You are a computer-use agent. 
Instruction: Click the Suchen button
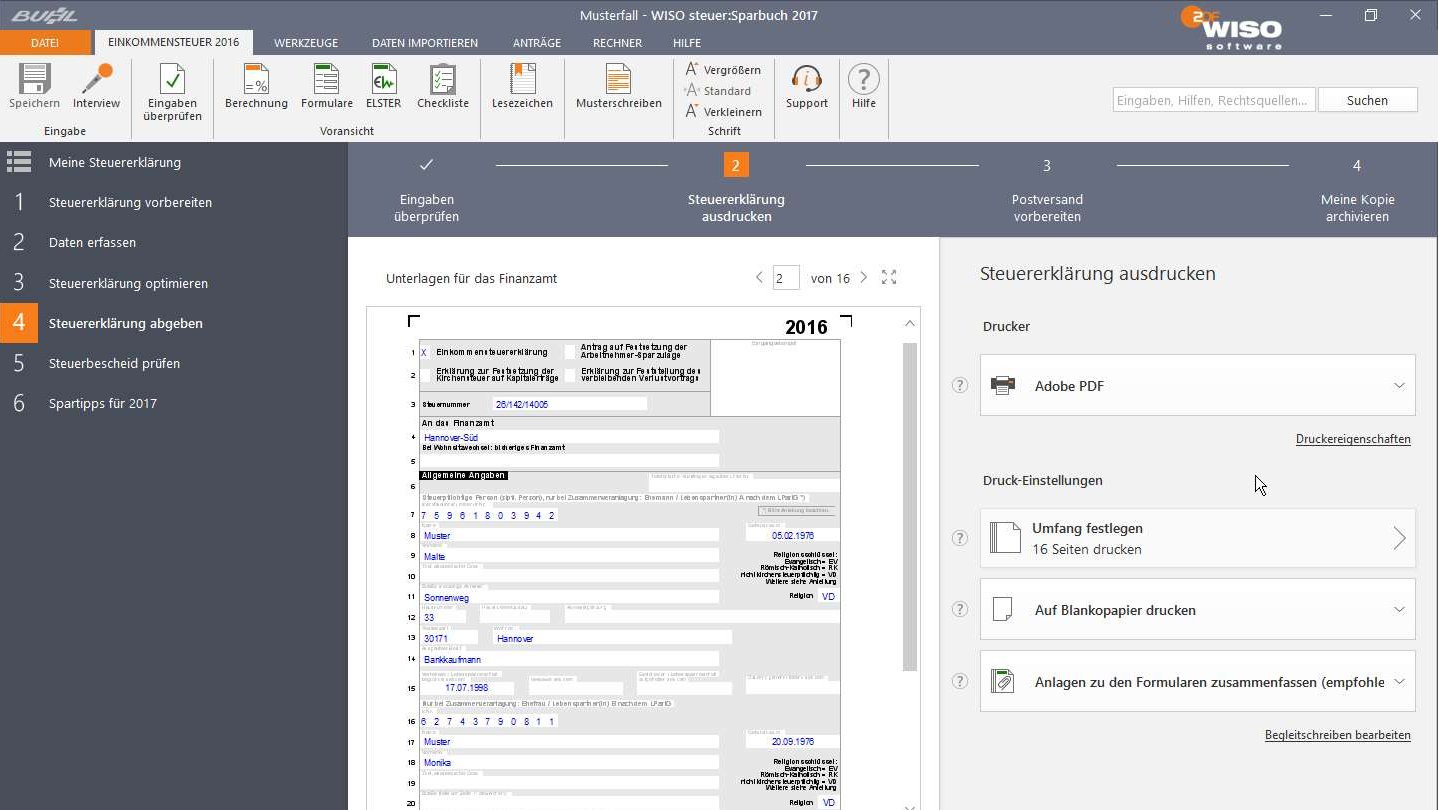(x=1367, y=100)
